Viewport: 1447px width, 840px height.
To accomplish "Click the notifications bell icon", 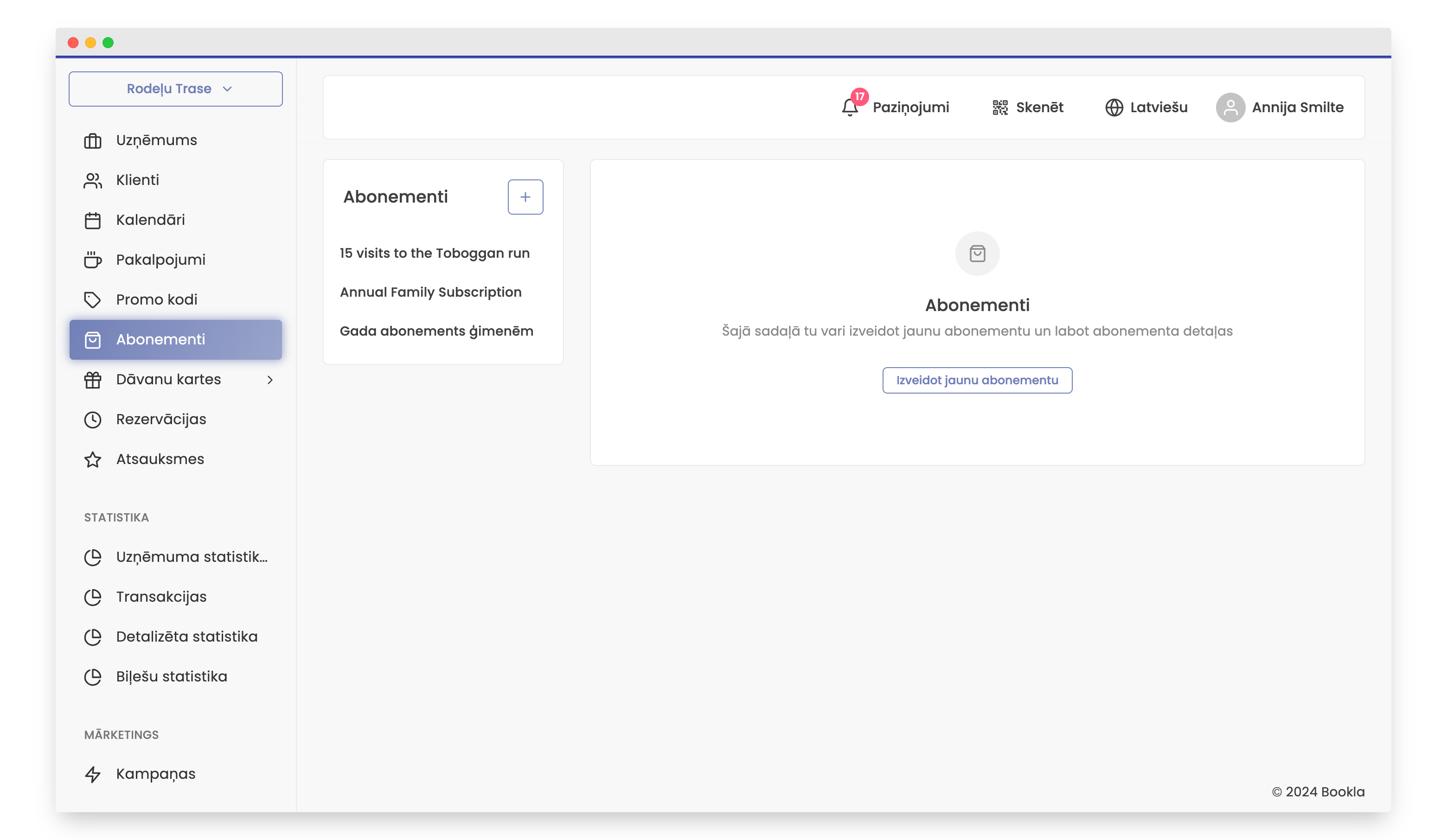I will coord(849,107).
